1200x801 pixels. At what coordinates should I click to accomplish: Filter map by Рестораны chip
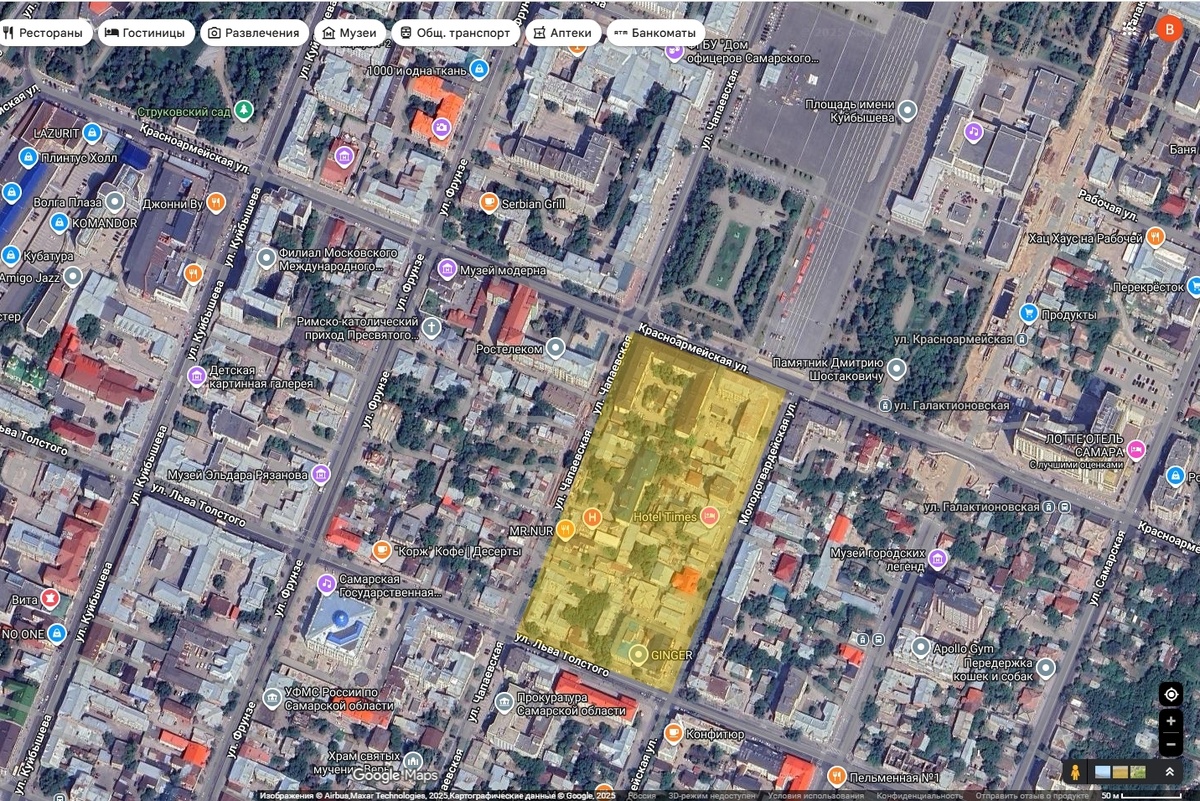pyautogui.click(x=46, y=33)
